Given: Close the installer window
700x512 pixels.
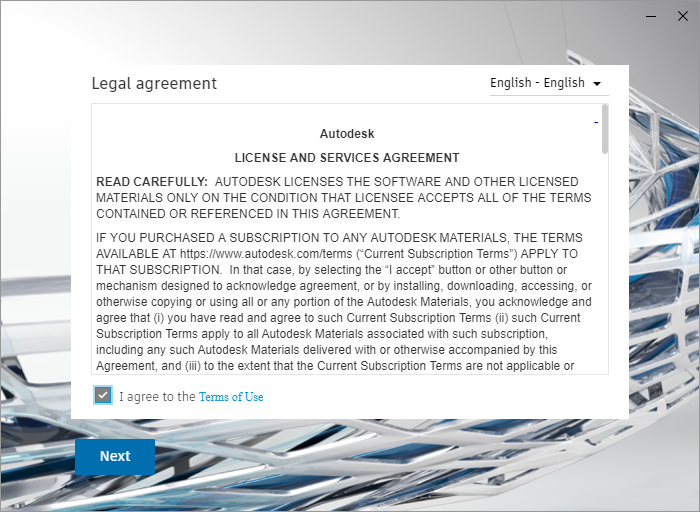Looking at the screenshot, I should pyautogui.click(x=683, y=16).
